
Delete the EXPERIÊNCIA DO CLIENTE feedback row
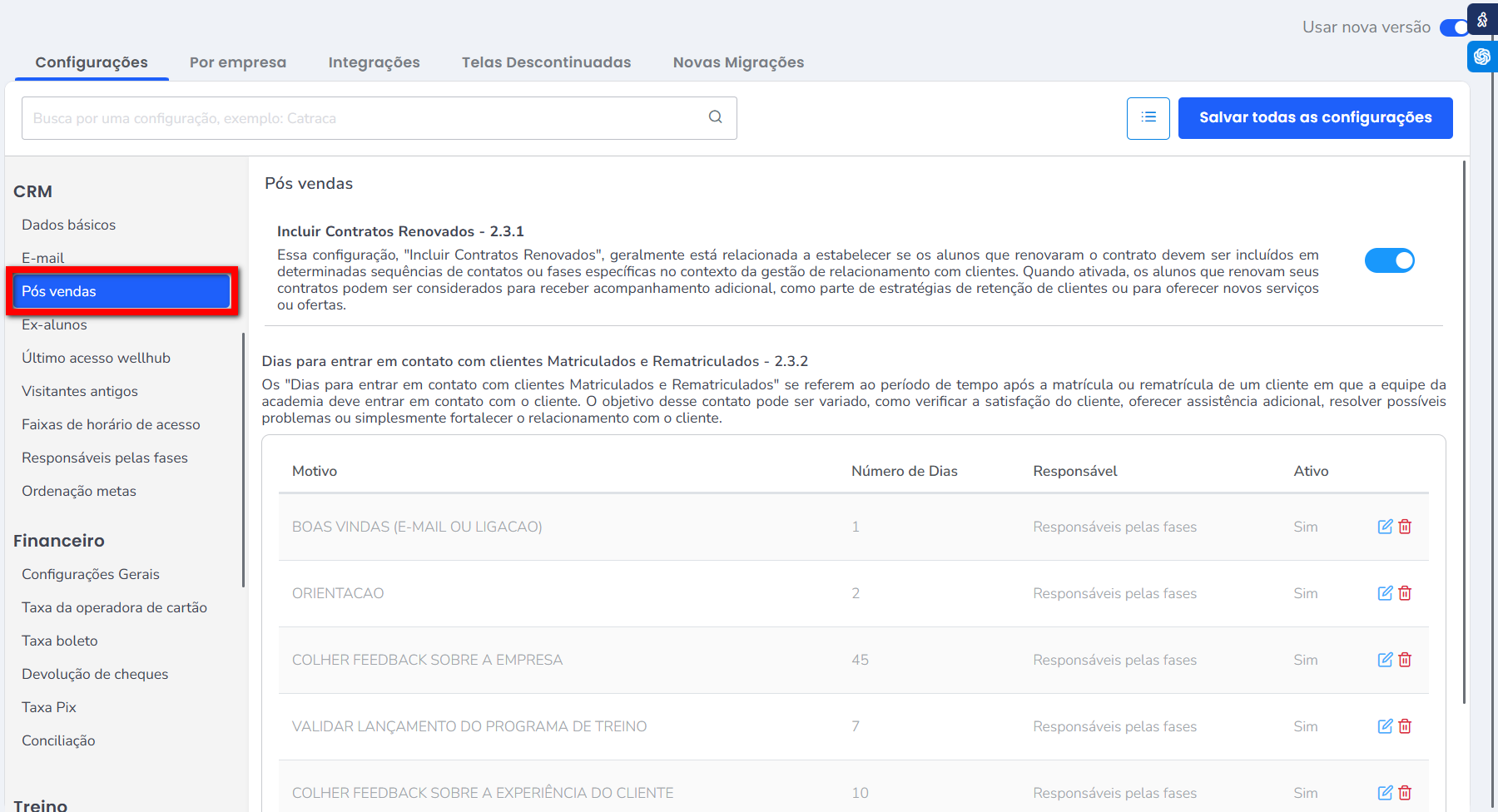point(1405,793)
